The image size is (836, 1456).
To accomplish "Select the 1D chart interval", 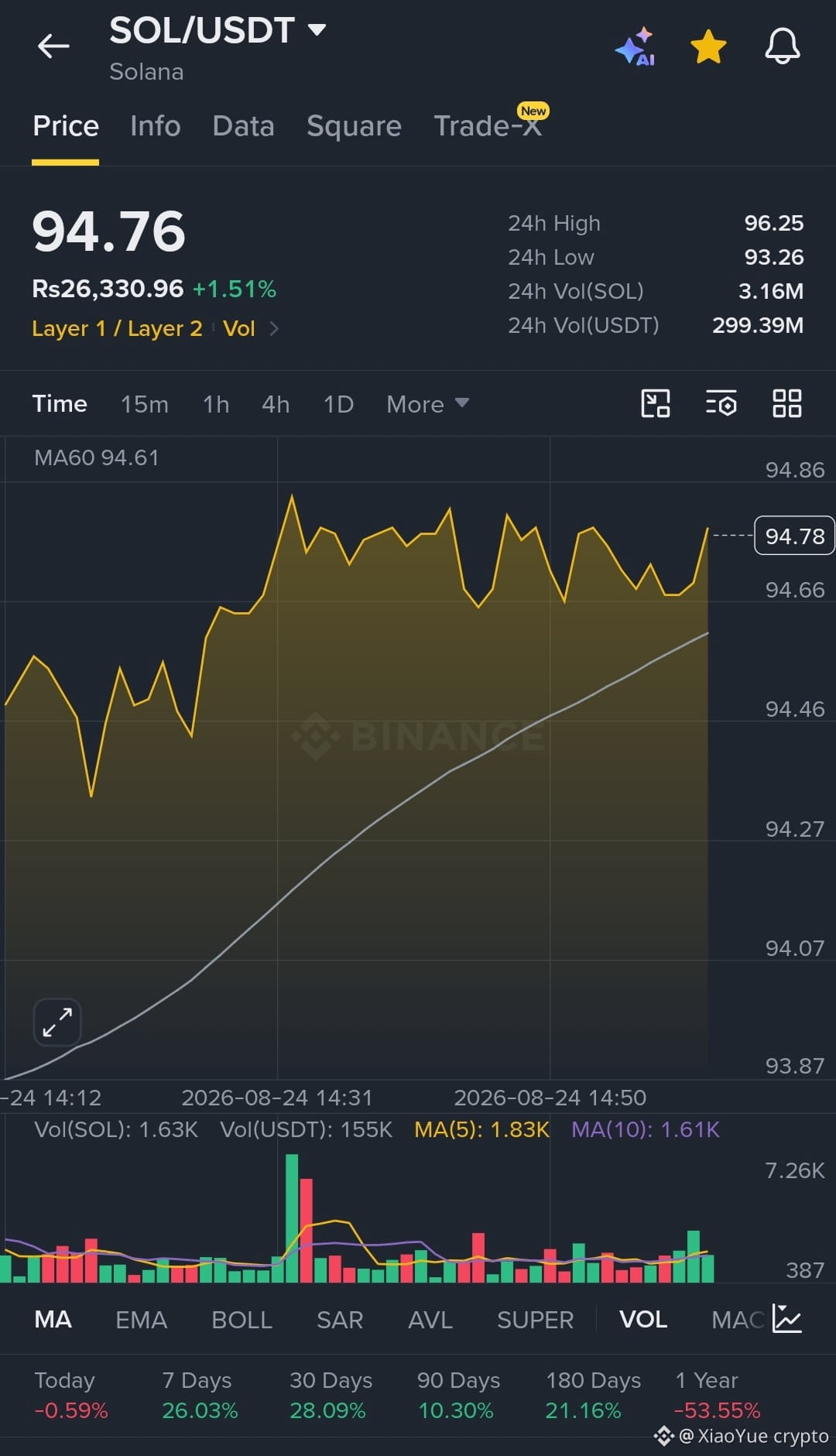I will coord(338,404).
